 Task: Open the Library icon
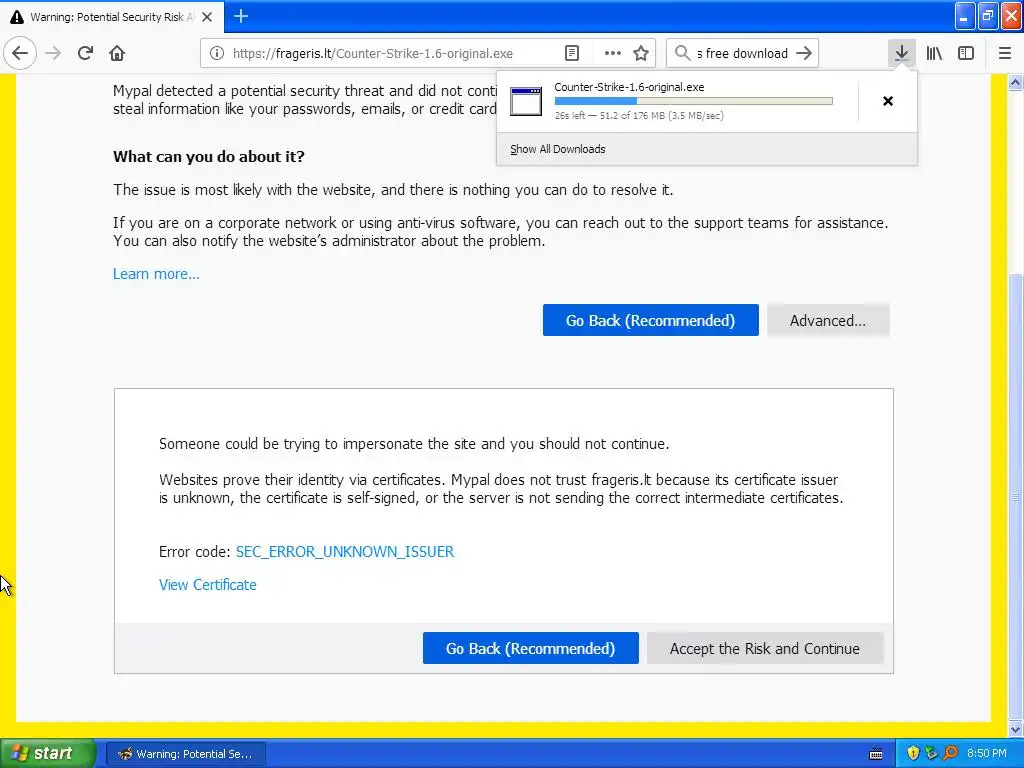pyautogui.click(x=934, y=53)
